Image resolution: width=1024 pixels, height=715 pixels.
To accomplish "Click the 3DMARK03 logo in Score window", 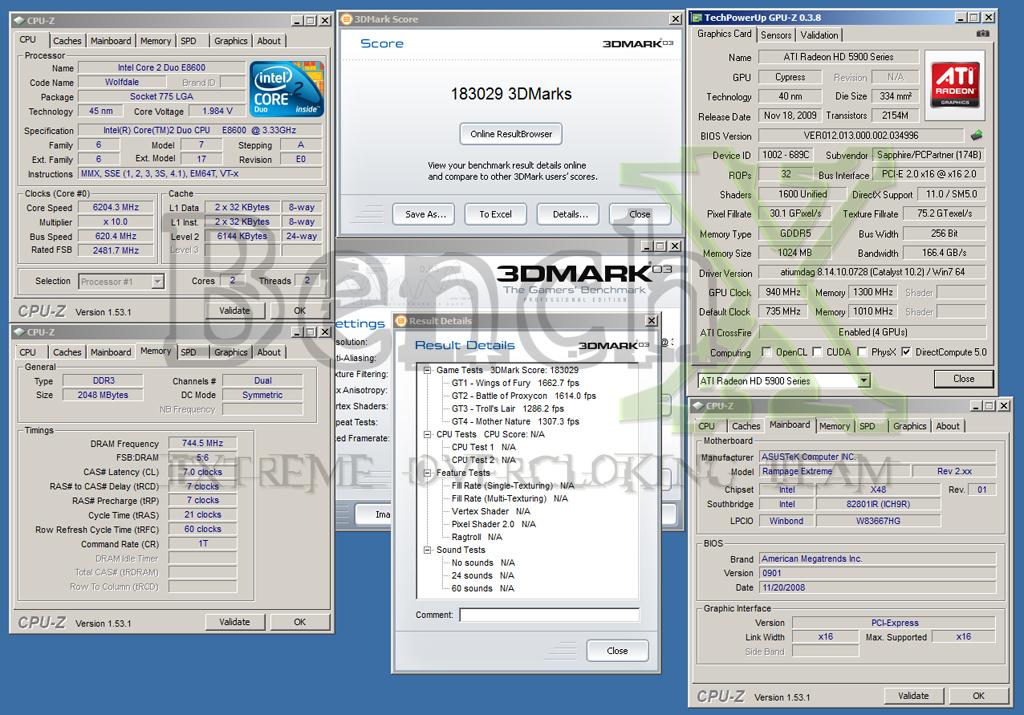I will (x=637, y=44).
